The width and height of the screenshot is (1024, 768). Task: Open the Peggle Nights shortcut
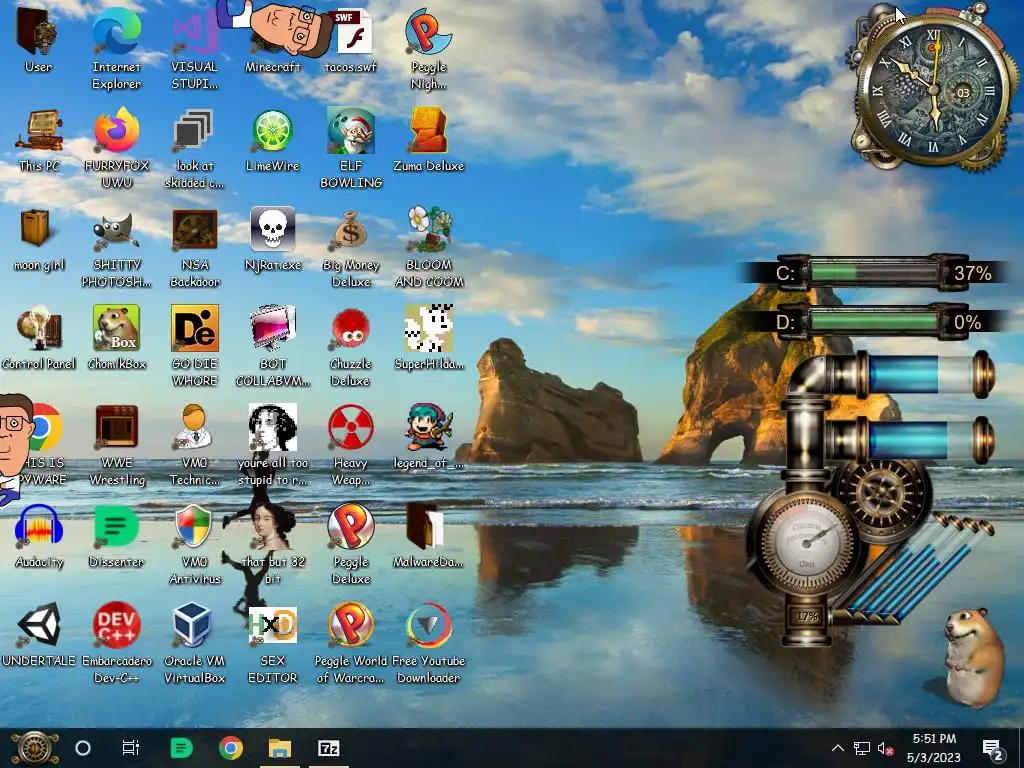coord(428,31)
